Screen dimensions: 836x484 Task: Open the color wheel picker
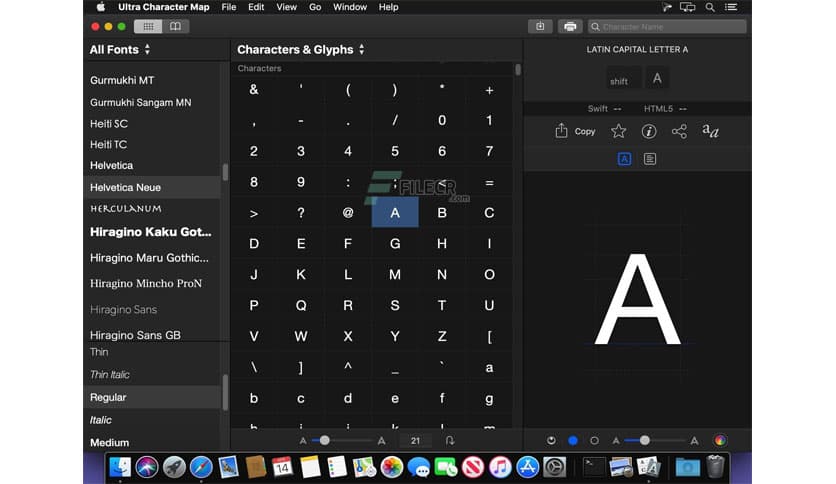(x=720, y=440)
